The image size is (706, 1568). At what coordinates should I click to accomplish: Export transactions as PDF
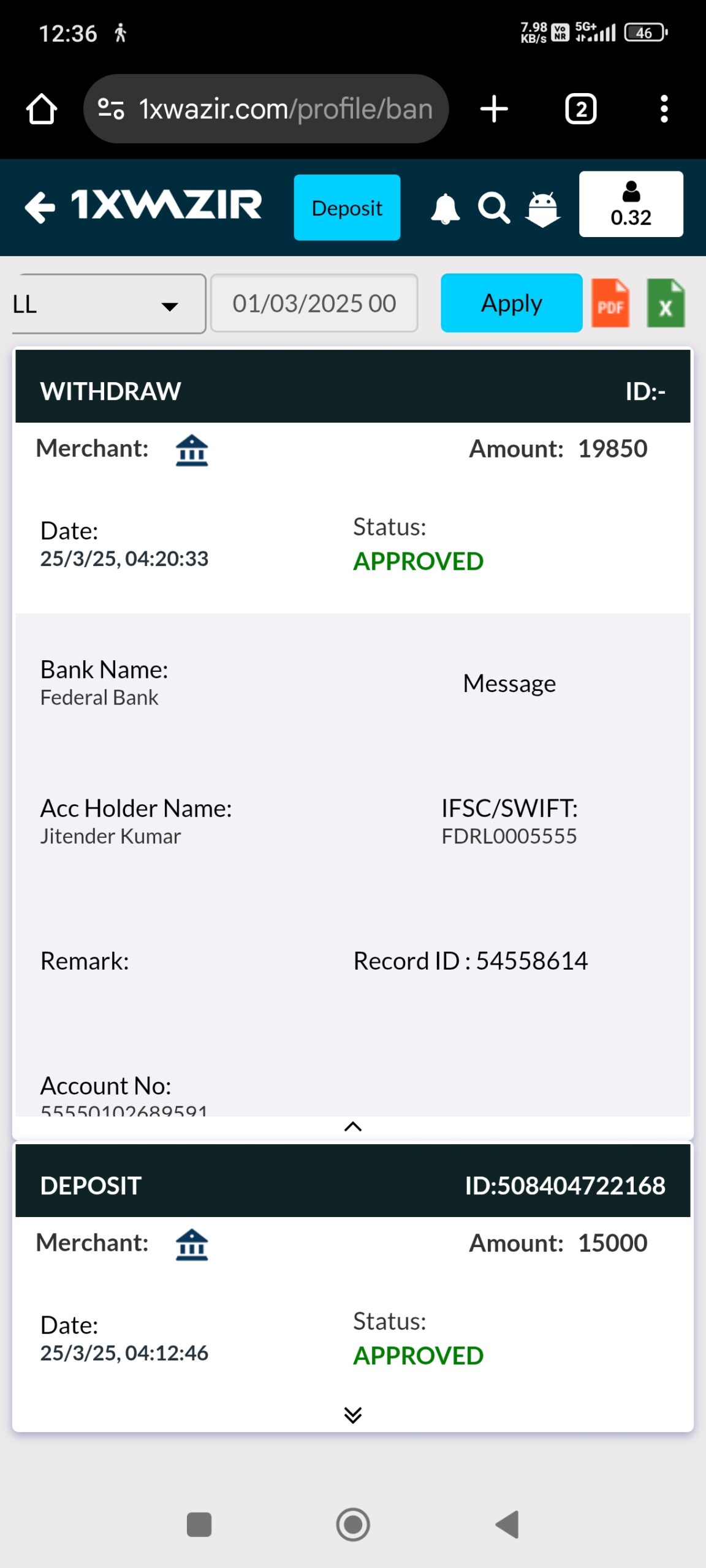pyautogui.click(x=610, y=303)
